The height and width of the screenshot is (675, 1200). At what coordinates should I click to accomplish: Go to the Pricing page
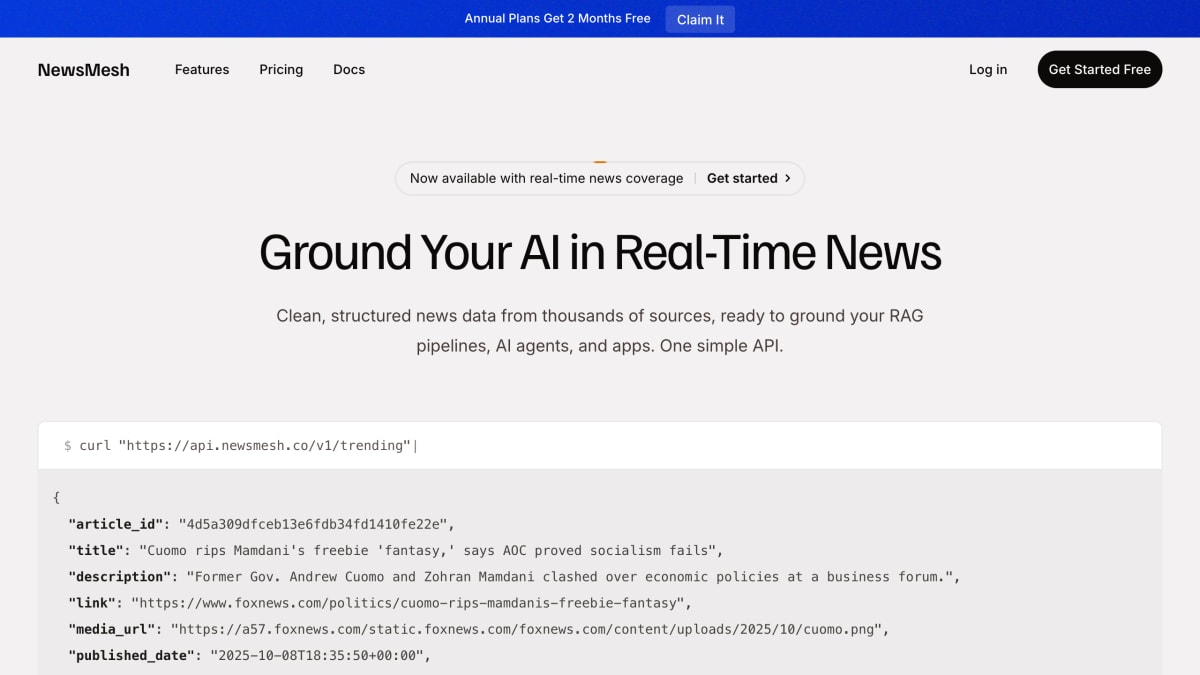pyautogui.click(x=281, y=70)
